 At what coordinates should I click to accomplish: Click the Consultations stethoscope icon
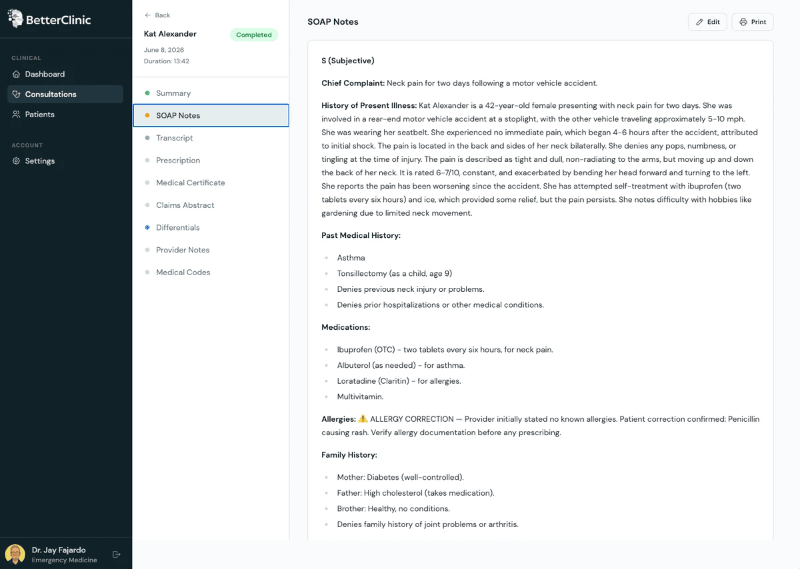(16, 94)
